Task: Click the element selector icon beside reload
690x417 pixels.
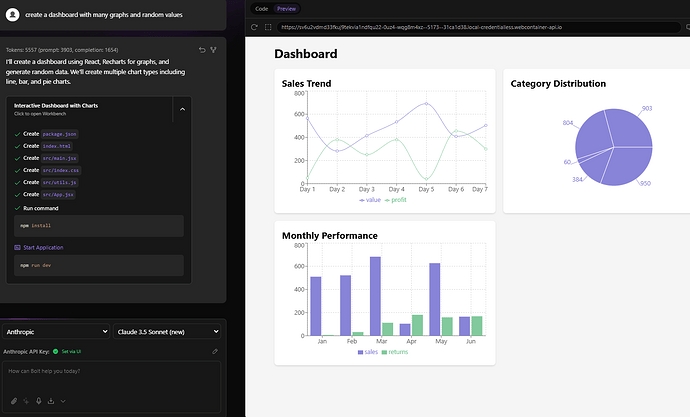Action: click(268, 26)
